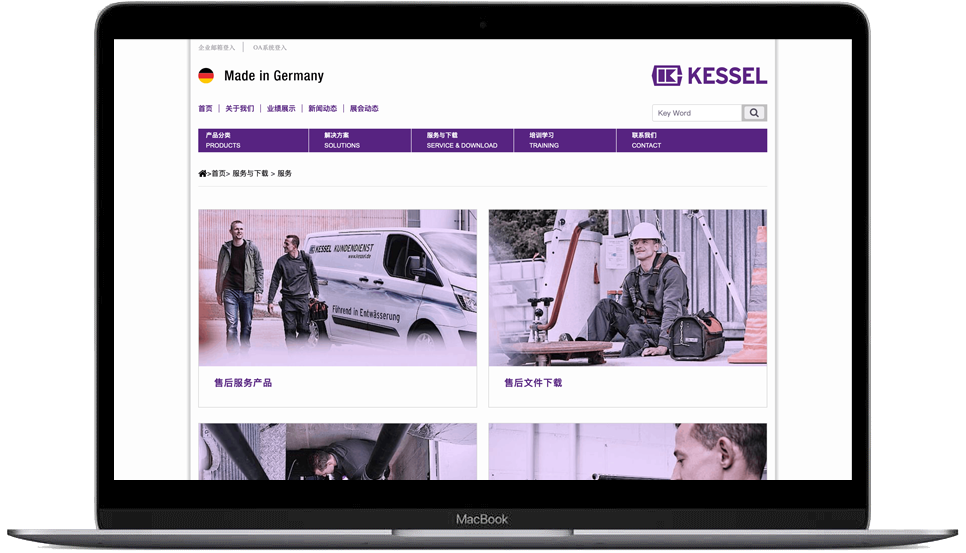Open the PRODUCTS menu
The height and width of the screenshot is (553, 966).
click(253, 140)
